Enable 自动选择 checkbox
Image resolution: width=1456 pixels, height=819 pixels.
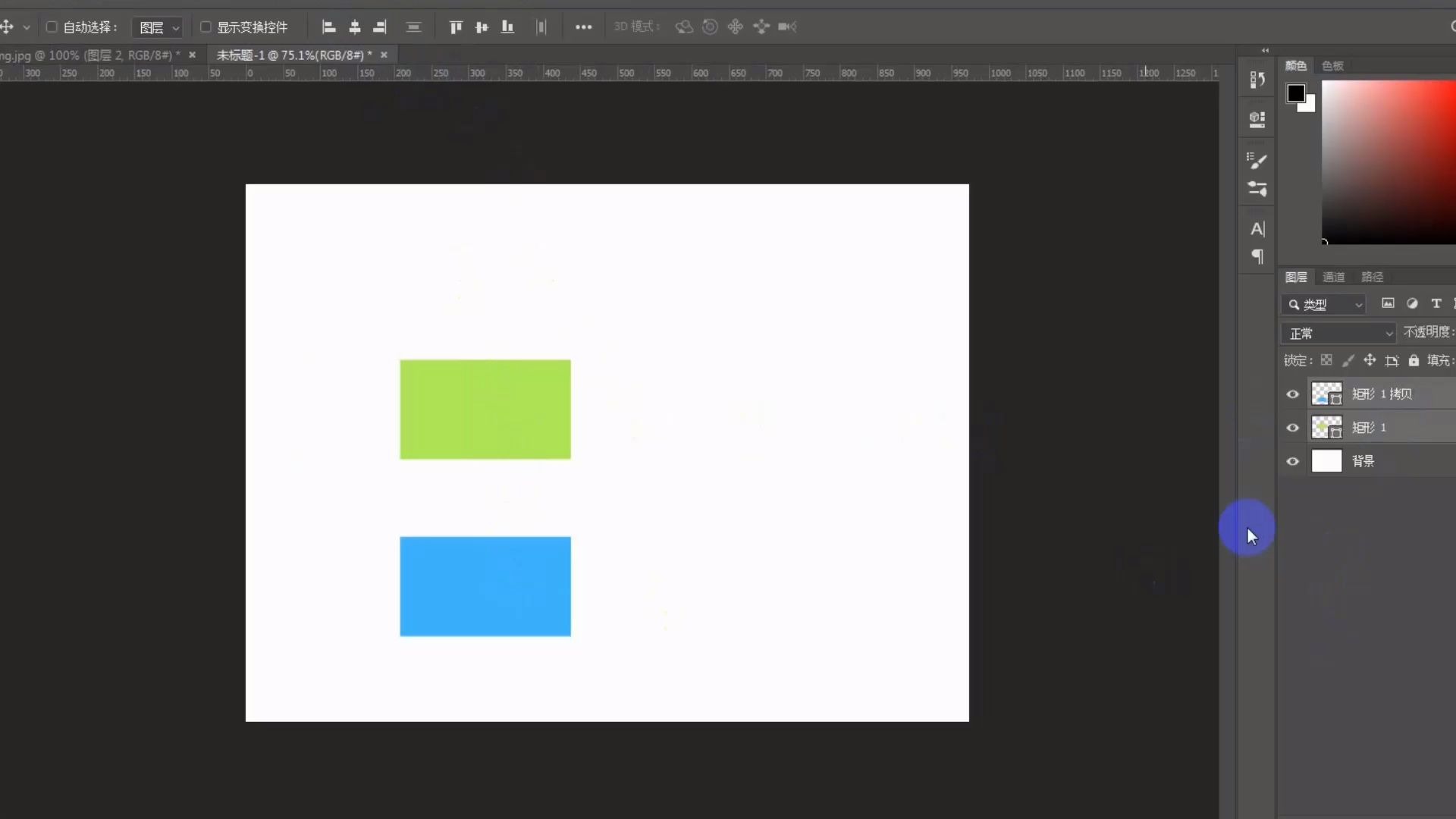click(51, 27)
